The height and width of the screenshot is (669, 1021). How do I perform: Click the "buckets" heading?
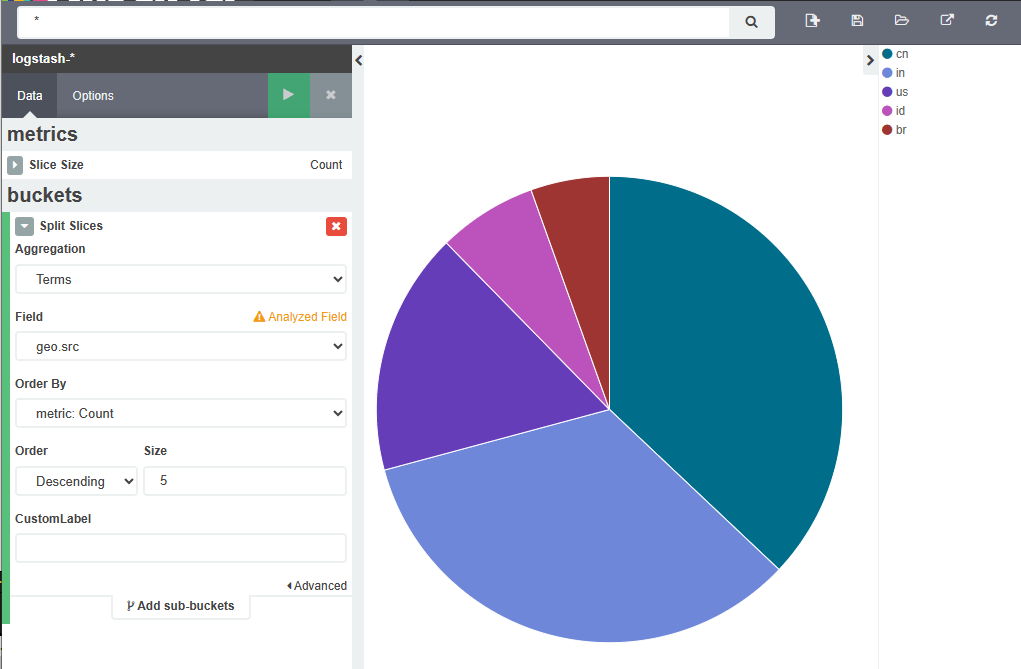45,195
